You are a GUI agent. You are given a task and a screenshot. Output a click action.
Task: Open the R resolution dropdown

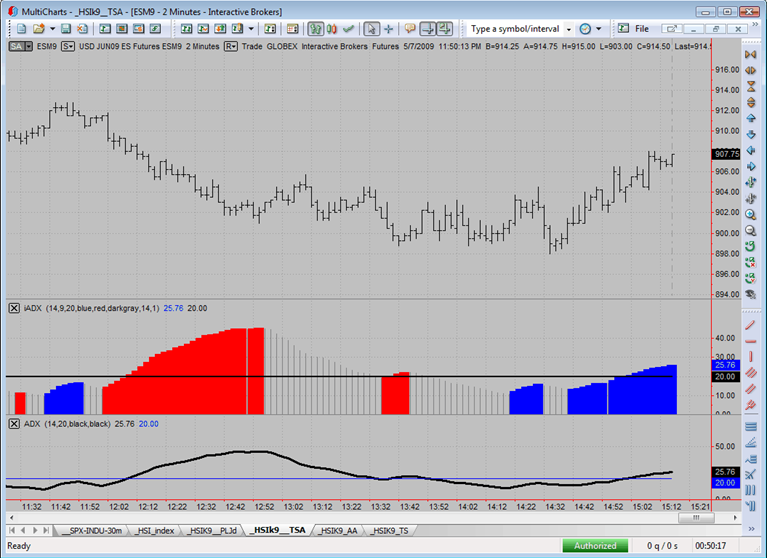point(230,46)
